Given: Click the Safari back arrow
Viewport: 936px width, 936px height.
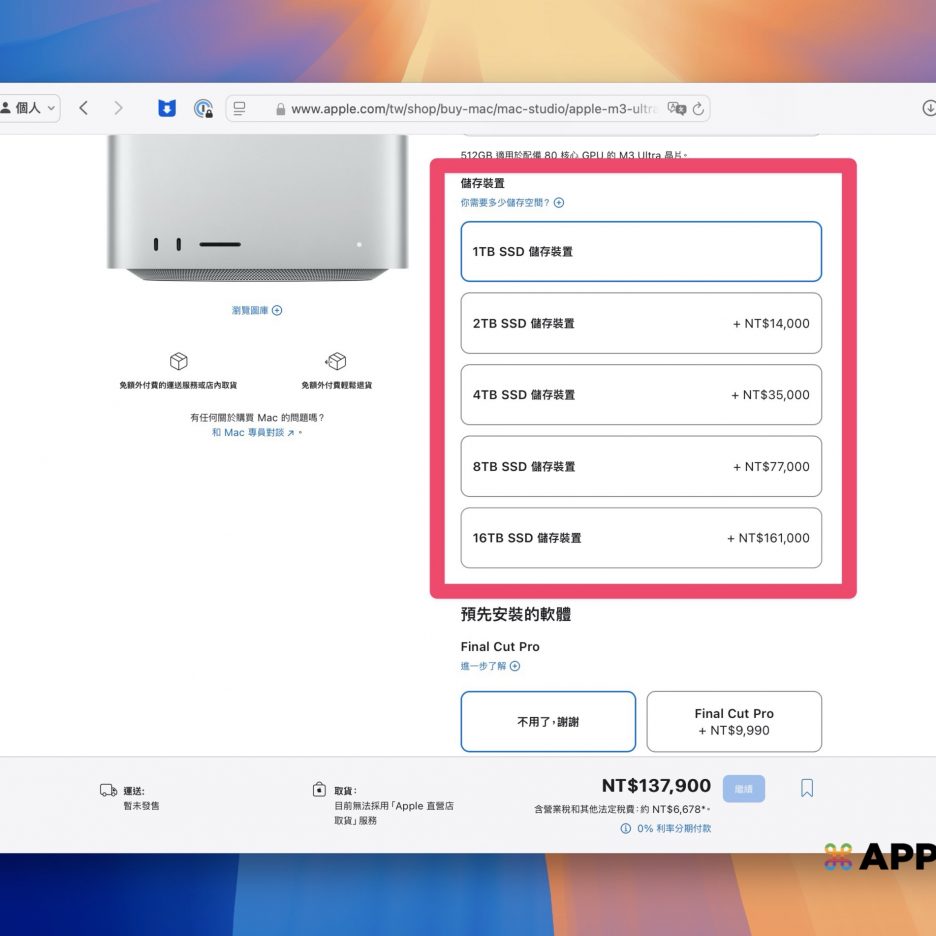Looking at the screenshot, I should click(x=84, y=108).
